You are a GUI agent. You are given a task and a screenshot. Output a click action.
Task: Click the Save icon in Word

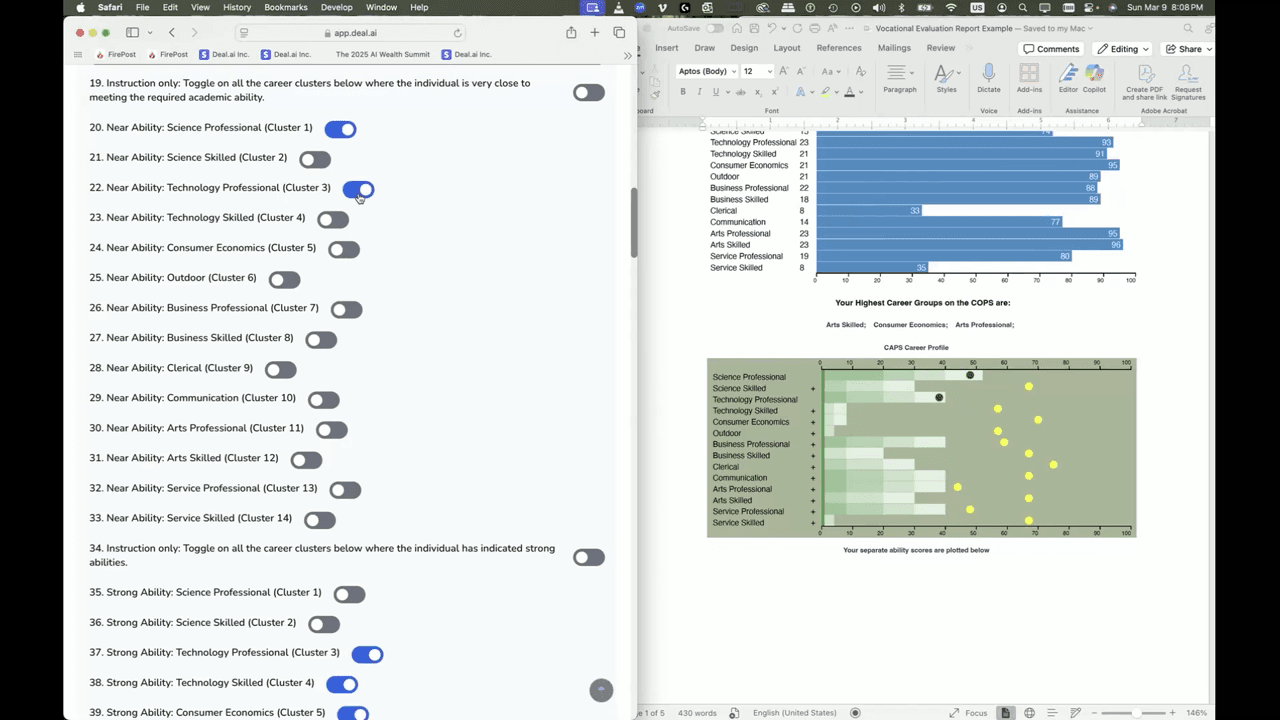(753, 28)
